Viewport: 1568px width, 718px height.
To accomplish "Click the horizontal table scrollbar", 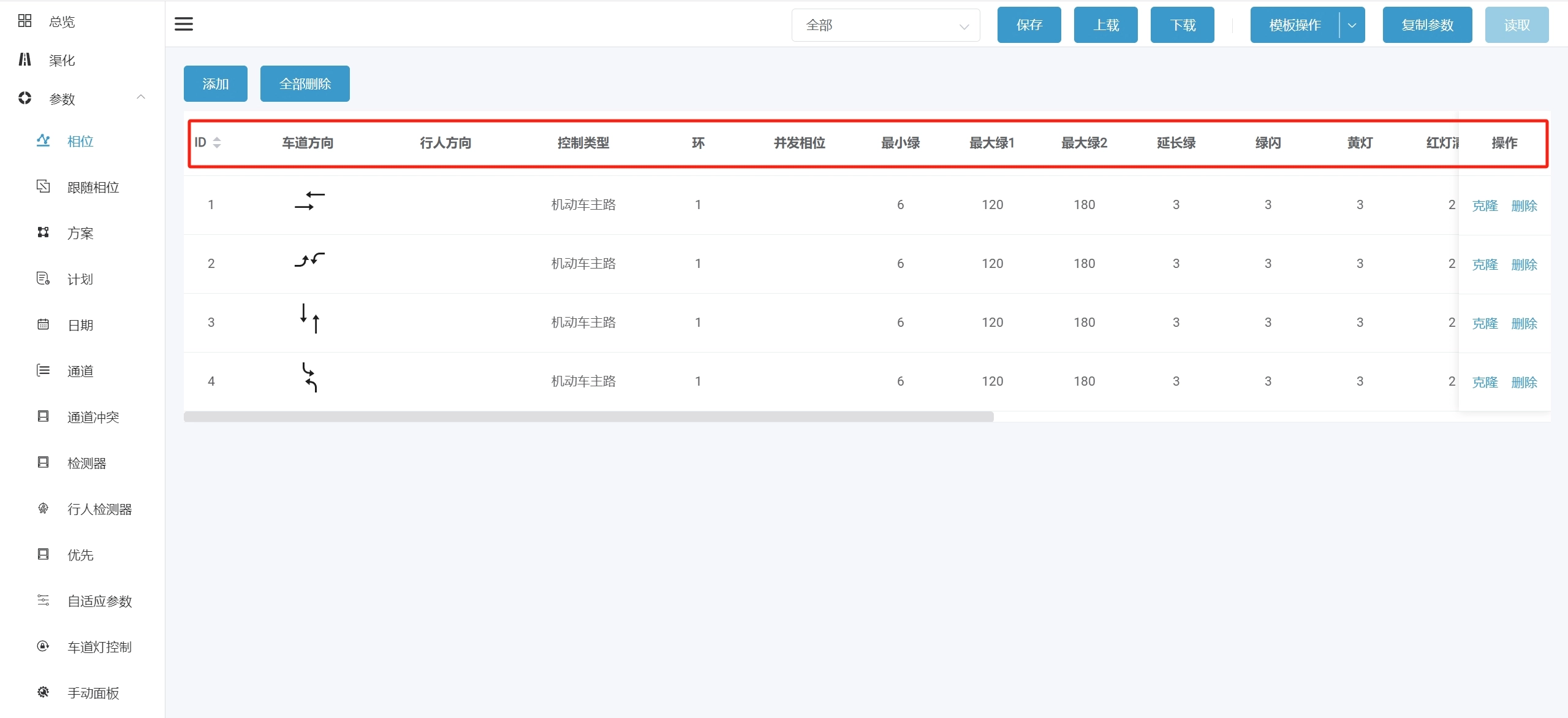I will pyautogui.click(x=588, y=417).
